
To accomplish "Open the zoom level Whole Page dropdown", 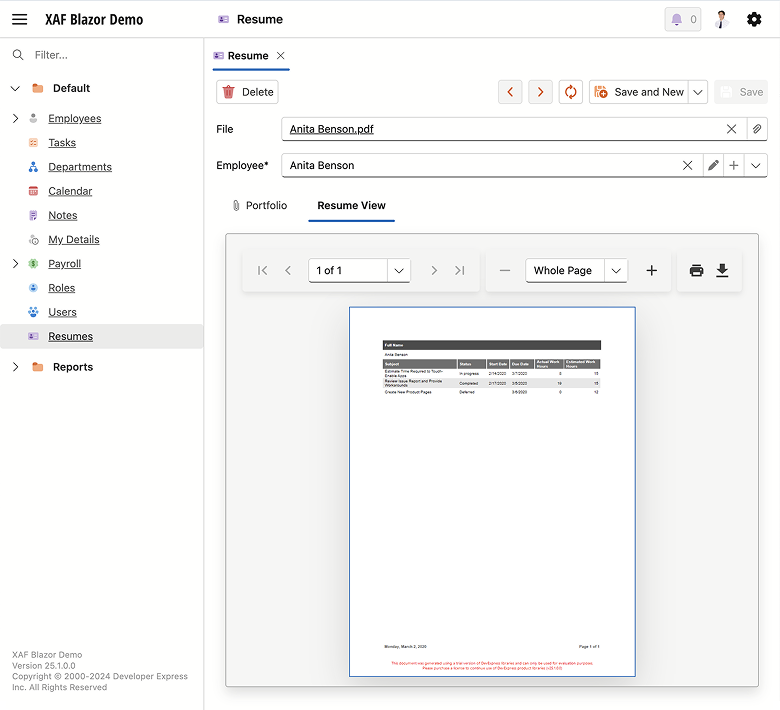I will (x=616, y=270).
